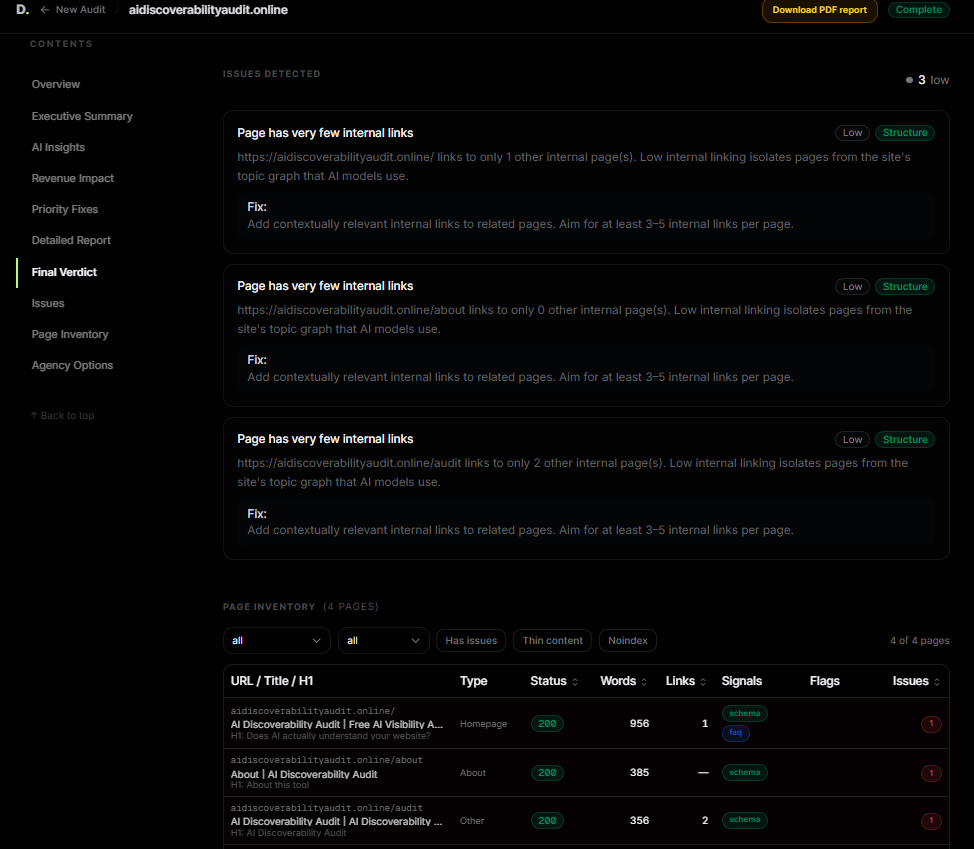Click 'H1: About this tool' text
Image resolution: width=974 pixels, height=849 pixels.
[270, 786]
